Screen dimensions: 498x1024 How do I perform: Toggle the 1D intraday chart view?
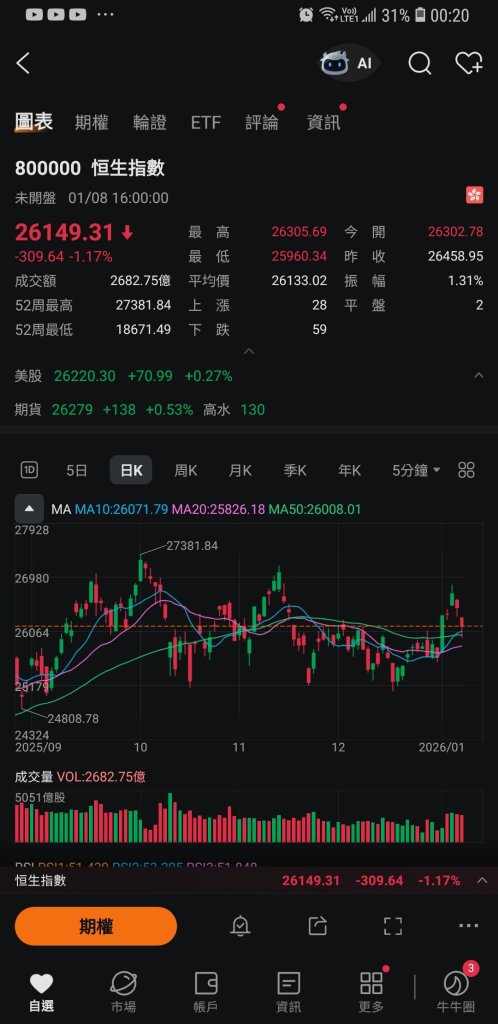tap(29, 470)
